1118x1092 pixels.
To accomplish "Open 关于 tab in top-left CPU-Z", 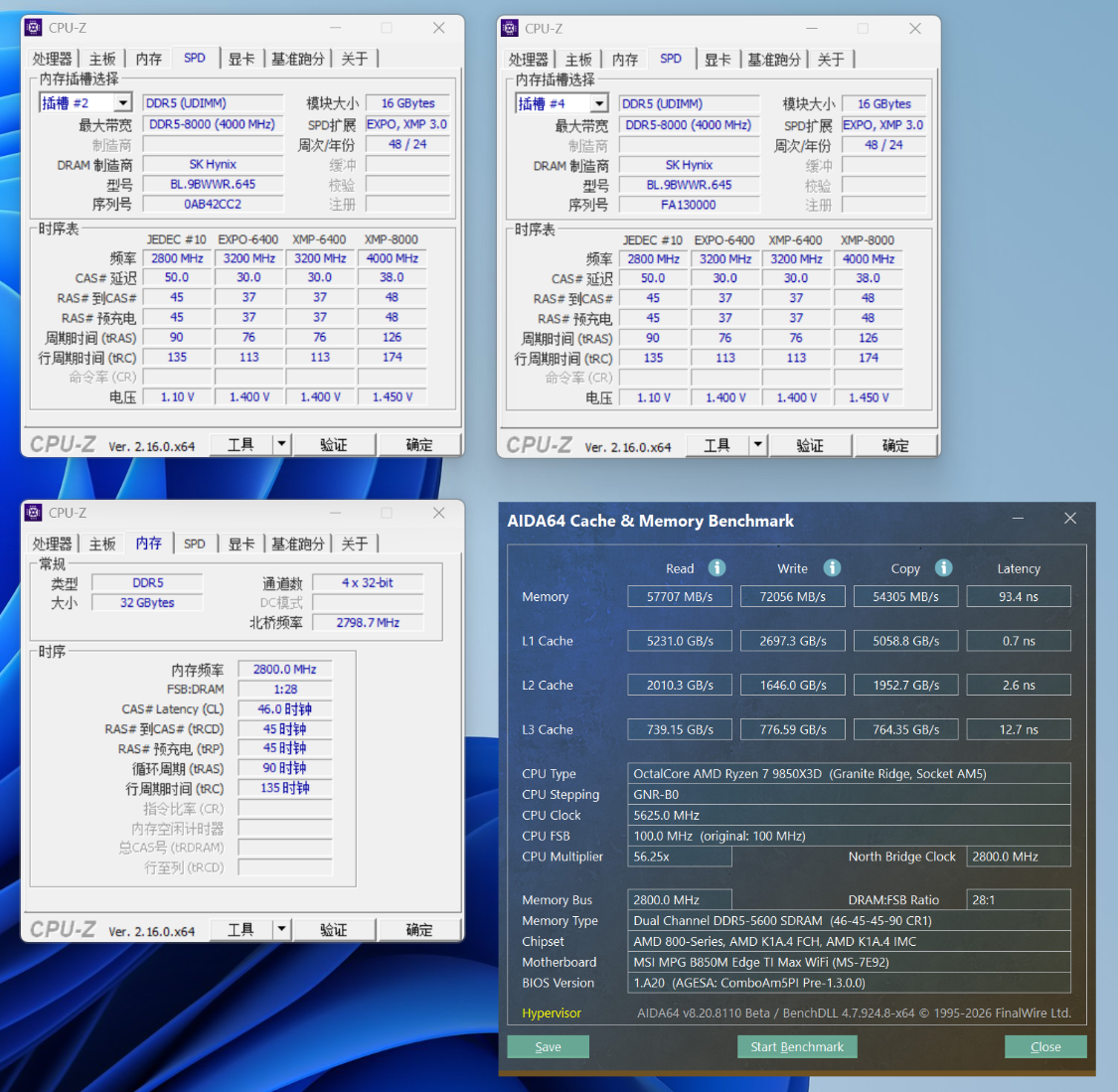I will pos(355,60).
